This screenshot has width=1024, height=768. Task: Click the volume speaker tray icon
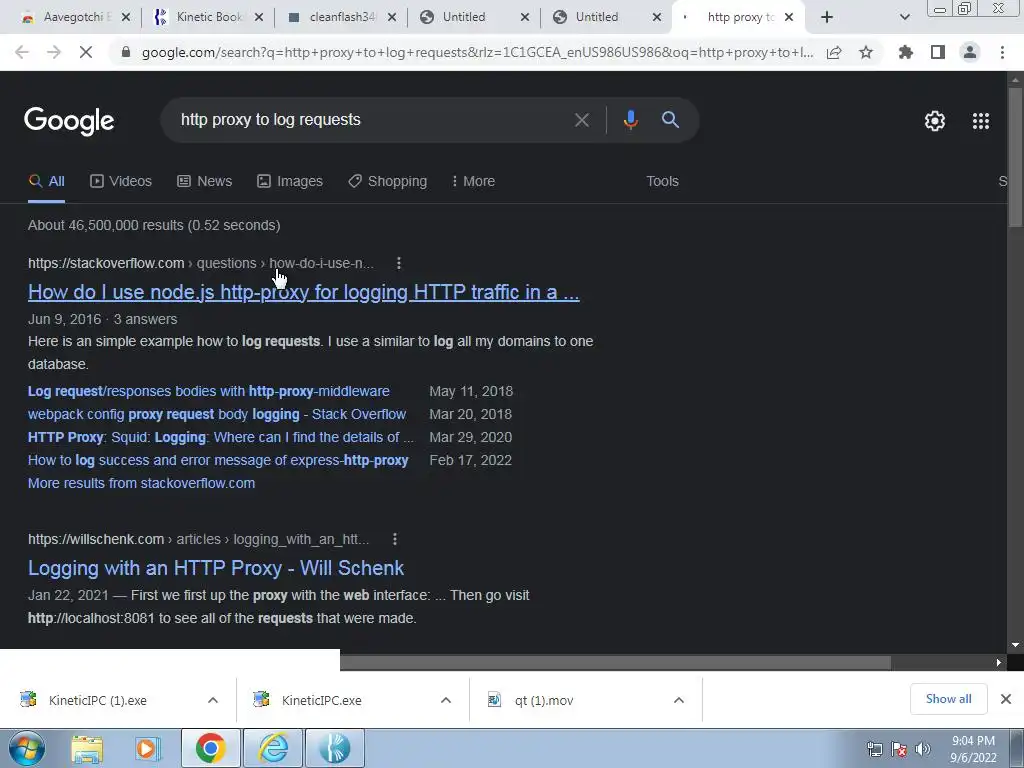tap(923, 749)
